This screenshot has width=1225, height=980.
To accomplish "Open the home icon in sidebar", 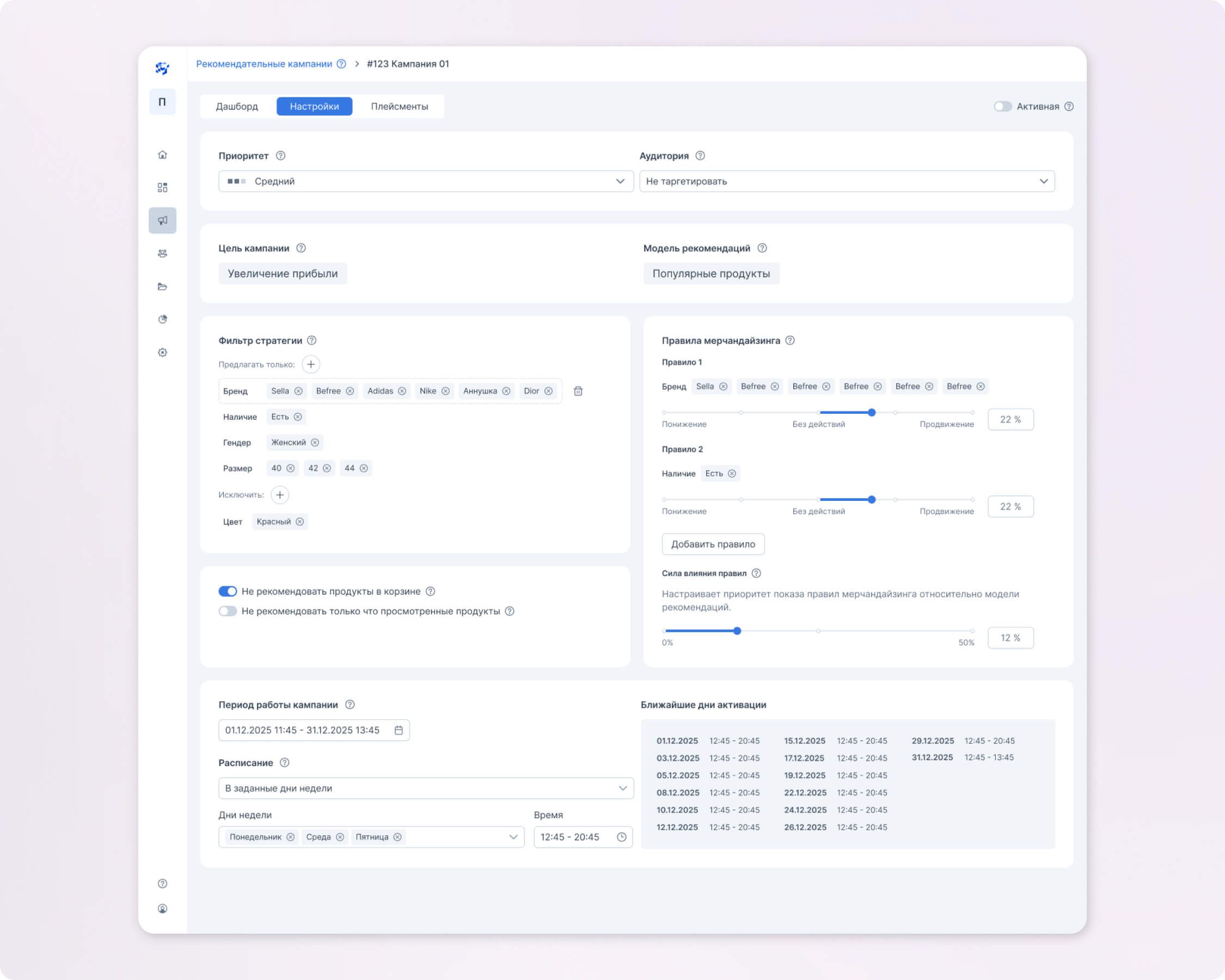I will (162, 155).
